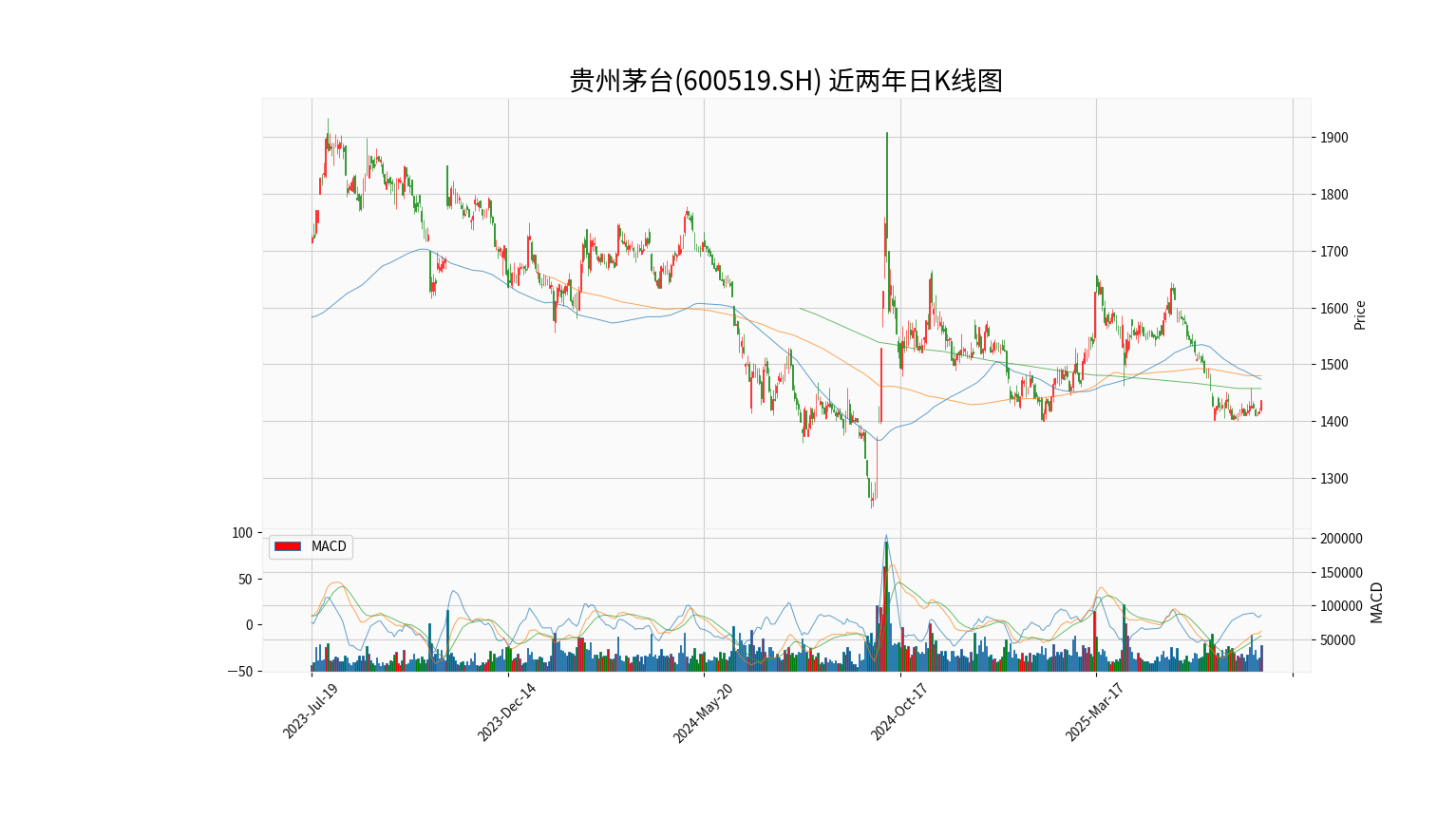Select date label 2024-May-20

click(702, 713)
